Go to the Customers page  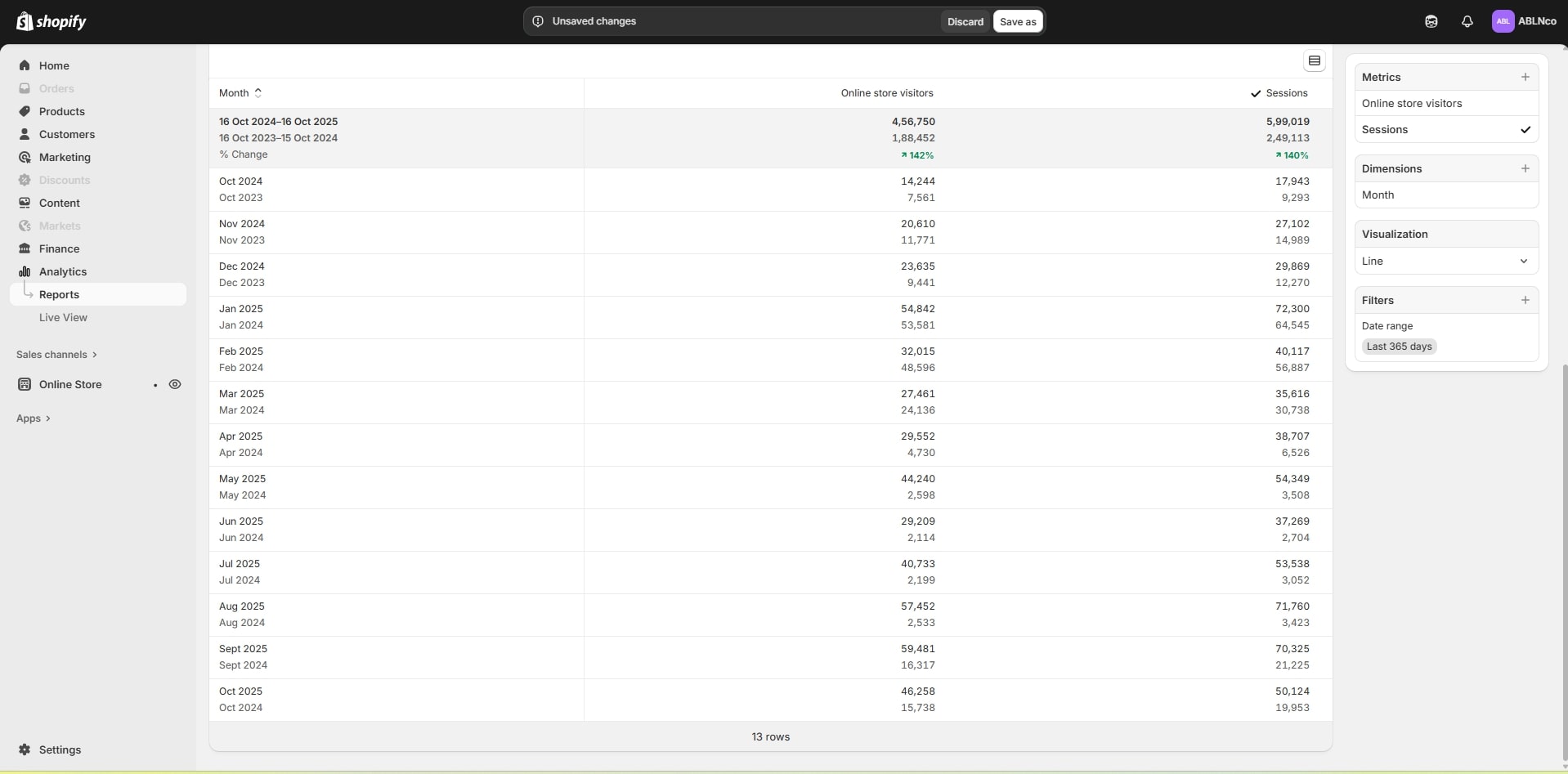point(66,134)
